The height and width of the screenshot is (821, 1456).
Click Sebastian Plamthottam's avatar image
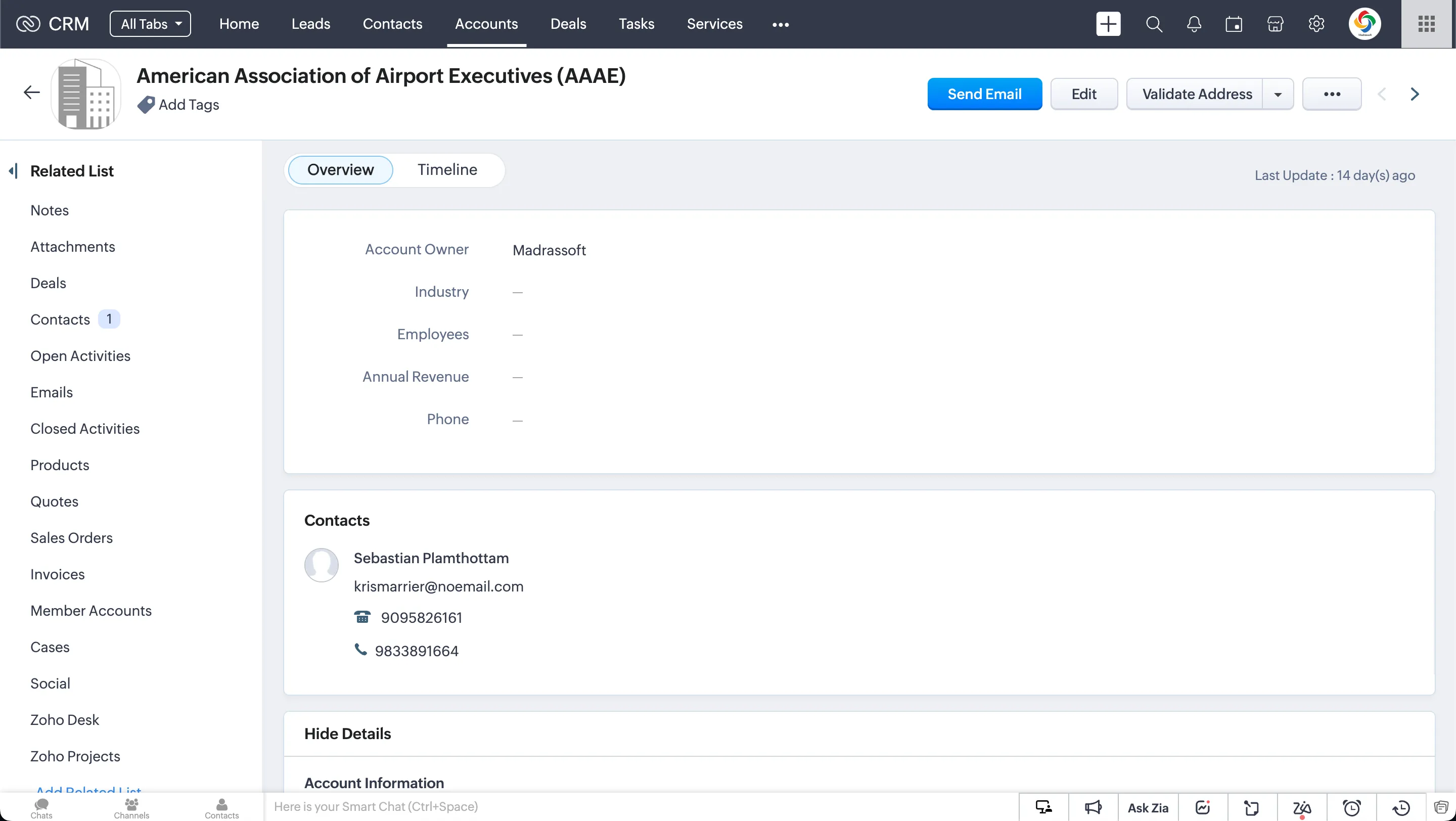tap(321, 565)
